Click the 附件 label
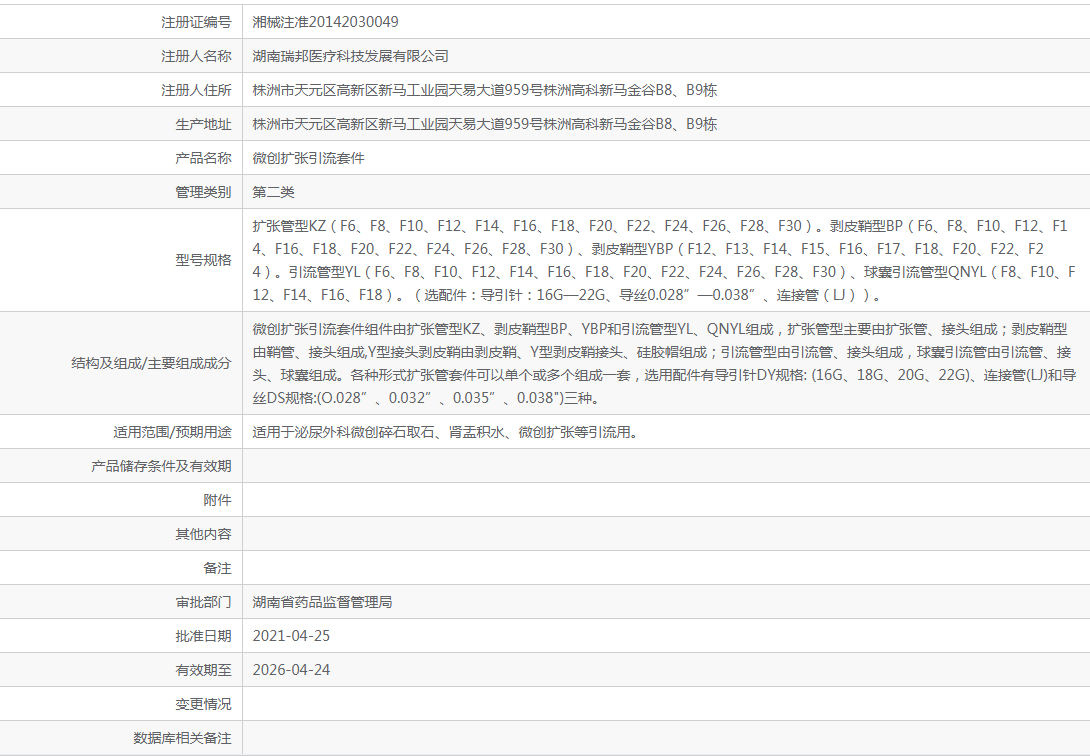This screenshot has height=756, width=1090. click(217, 500)
